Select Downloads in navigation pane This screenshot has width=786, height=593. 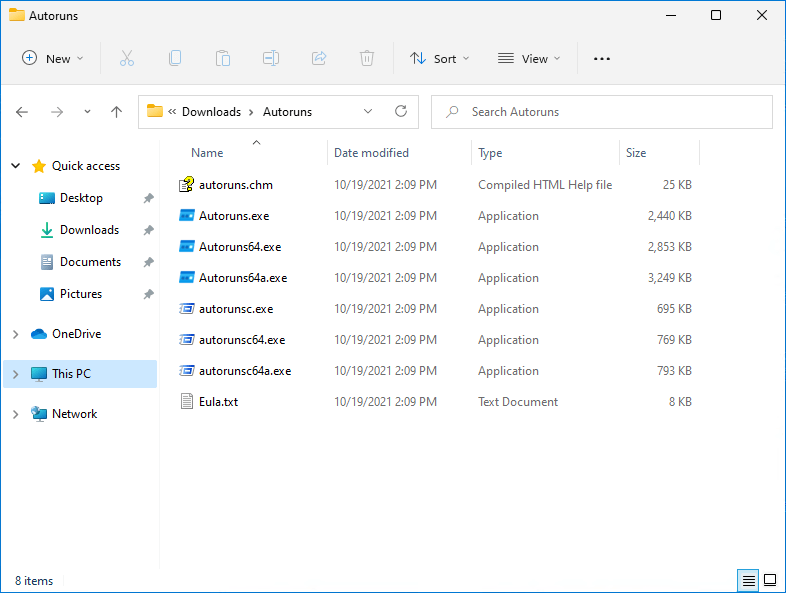click(x=89, y=230)
